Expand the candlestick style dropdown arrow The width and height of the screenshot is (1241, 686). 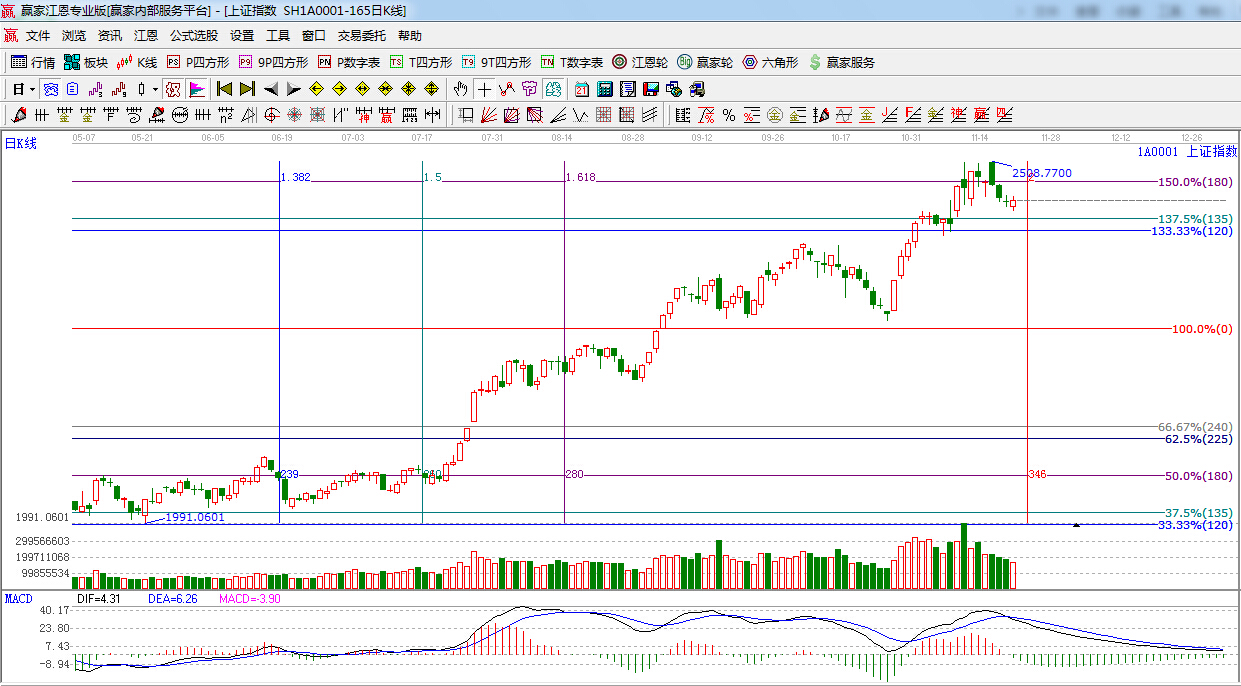[x=155, y=89]
